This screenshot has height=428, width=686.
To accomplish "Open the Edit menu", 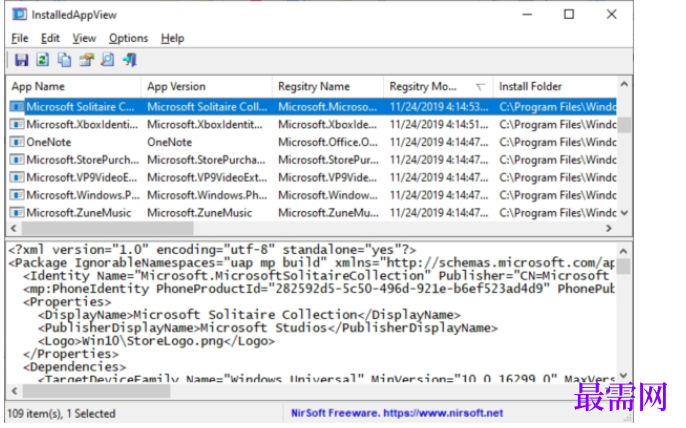I will point(50,39).
